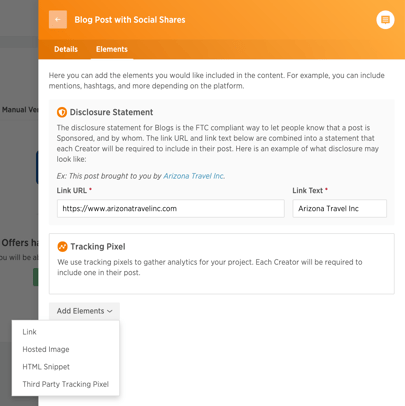Pick Third Party Tracking Pixel option
Viewport: 405px width, 406px height.
point(65,384)
